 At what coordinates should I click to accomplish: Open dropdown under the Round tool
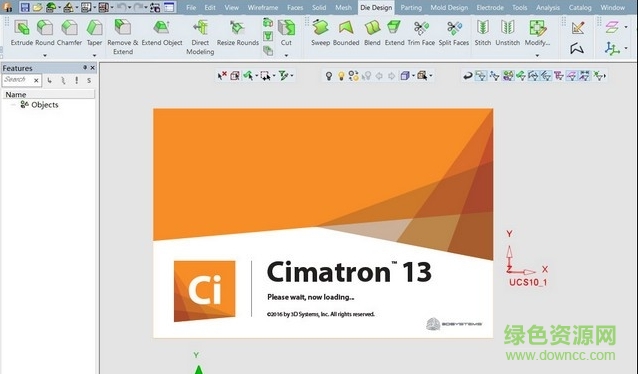pyautogui.click(x=45, y=55)
